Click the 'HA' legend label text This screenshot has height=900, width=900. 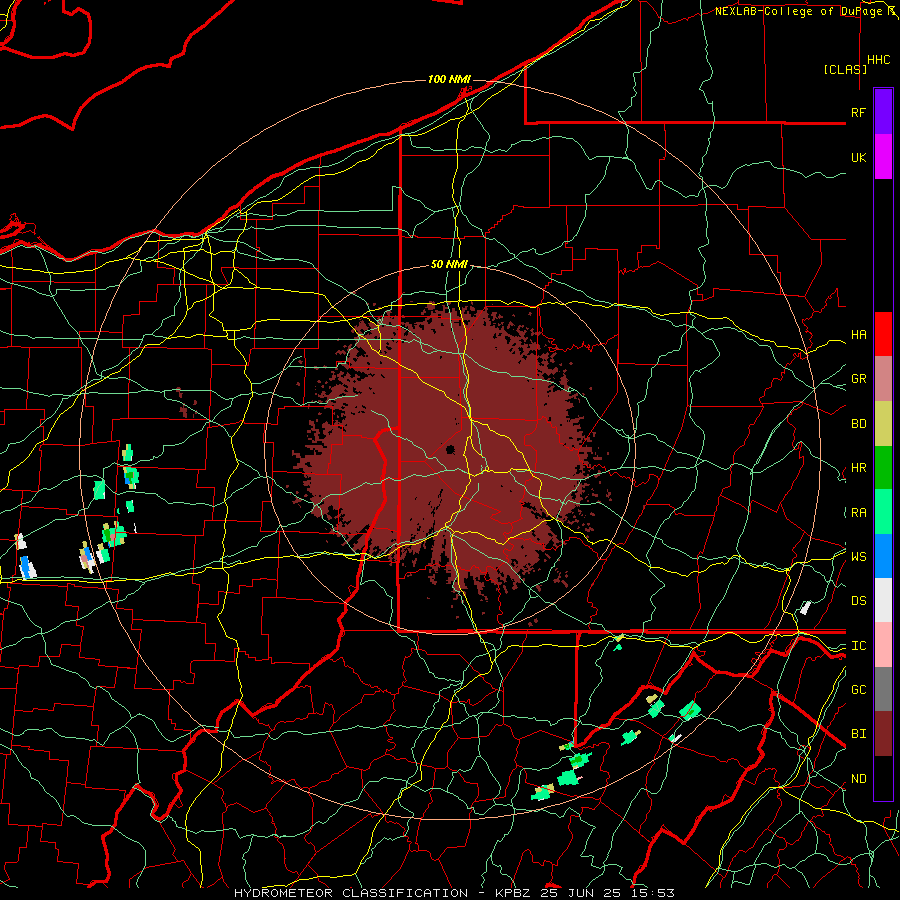(858, 335)
